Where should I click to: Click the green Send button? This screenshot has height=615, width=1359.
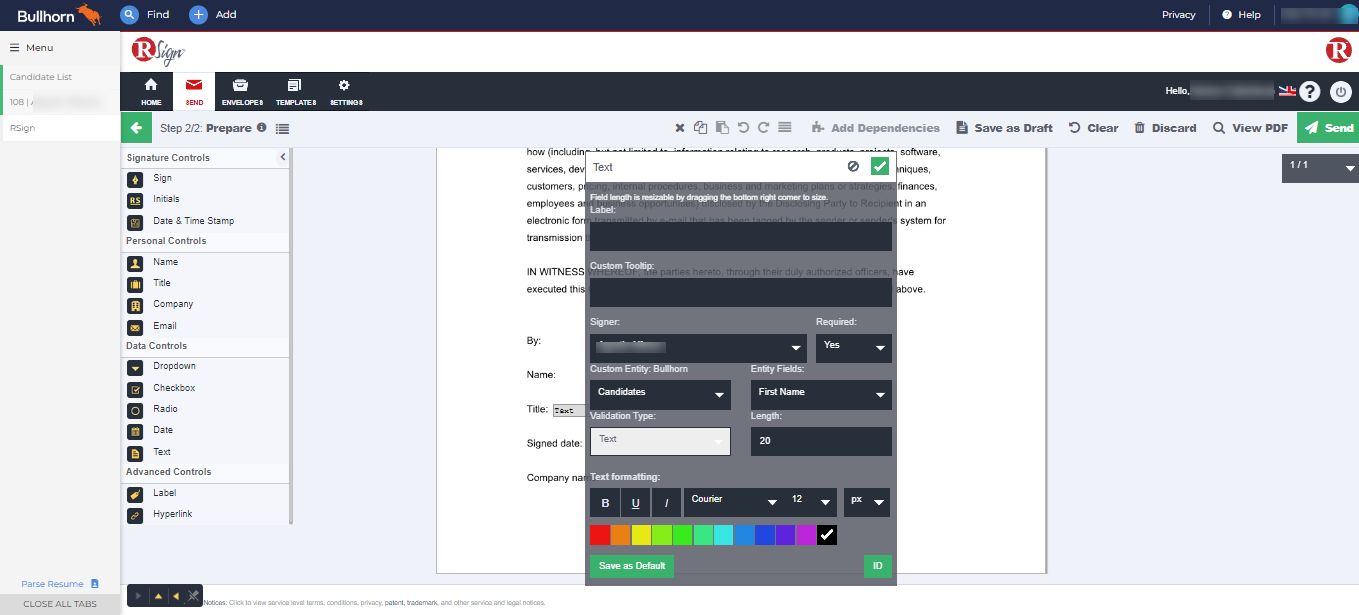click(x=1328, y=128)
